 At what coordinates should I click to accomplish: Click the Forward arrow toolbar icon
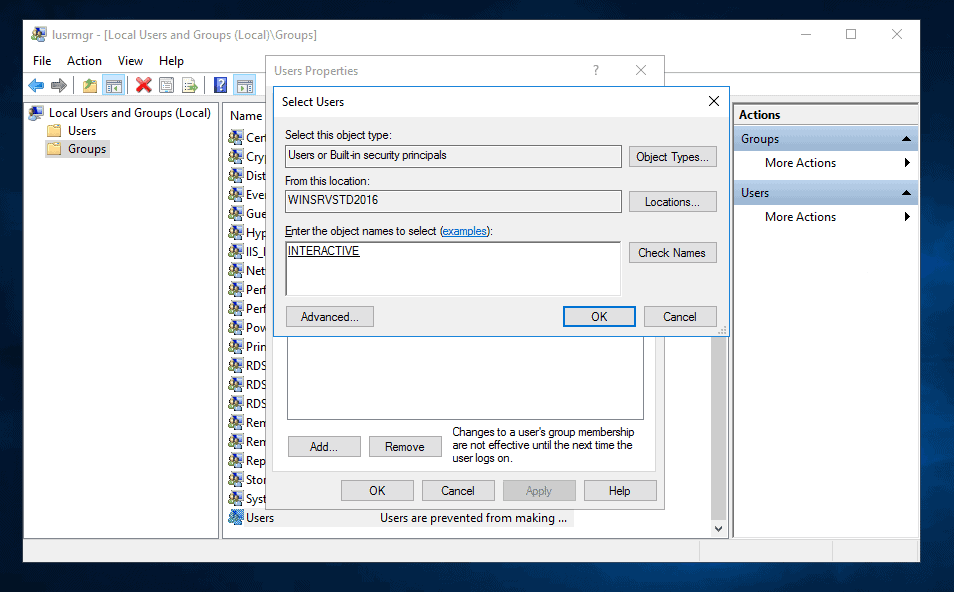pos(59,86)
